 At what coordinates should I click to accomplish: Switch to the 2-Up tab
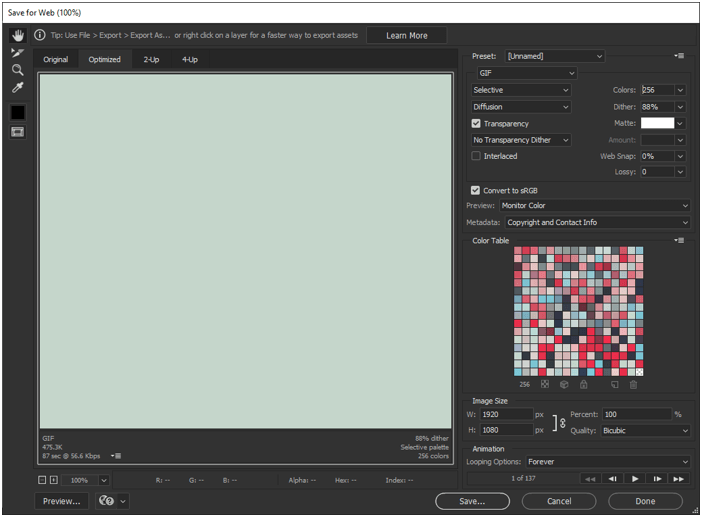click(151, 60)
